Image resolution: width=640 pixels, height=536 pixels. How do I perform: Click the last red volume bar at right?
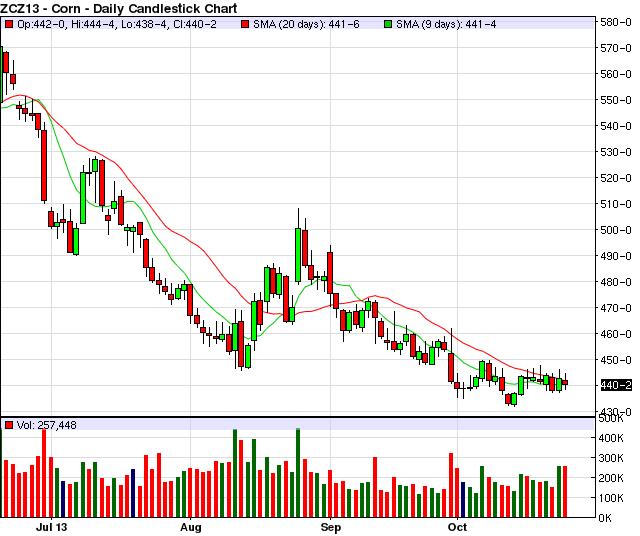pyautogui.click(x=565, y=492)
